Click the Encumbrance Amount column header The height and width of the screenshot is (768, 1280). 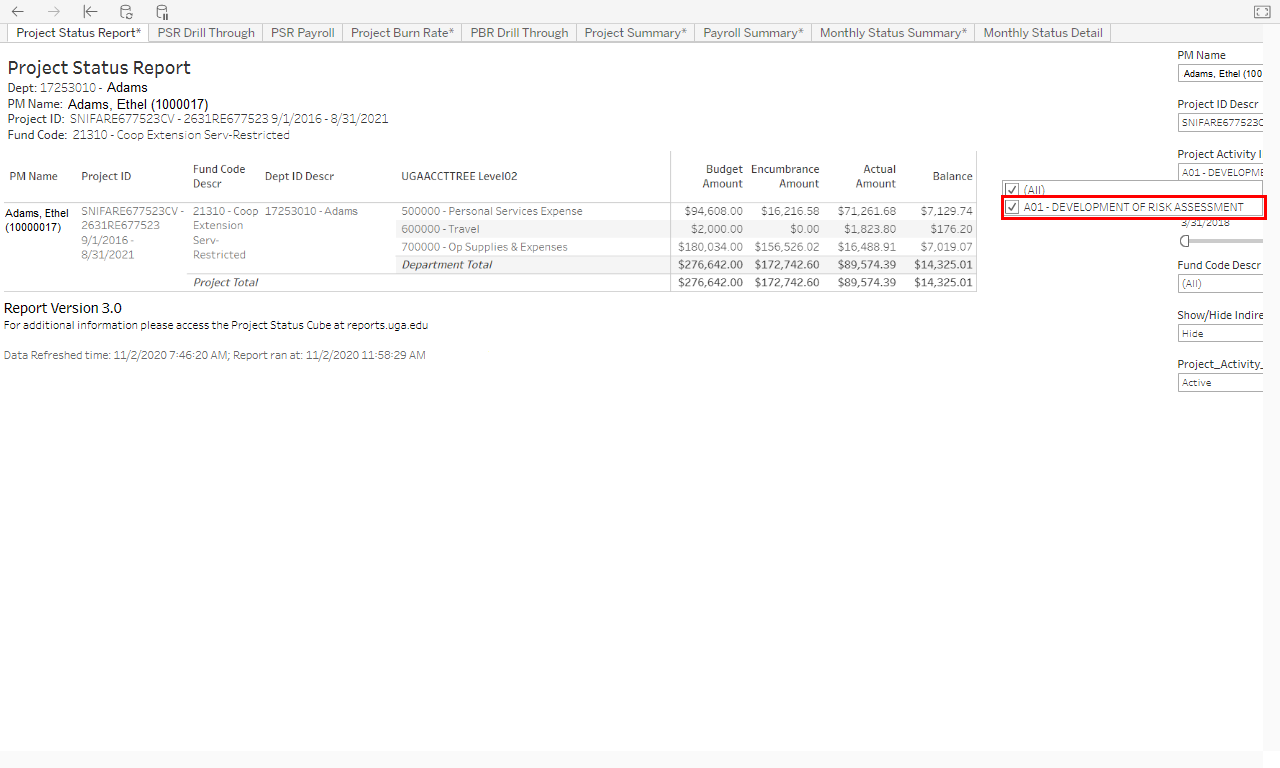coord(785,176)
